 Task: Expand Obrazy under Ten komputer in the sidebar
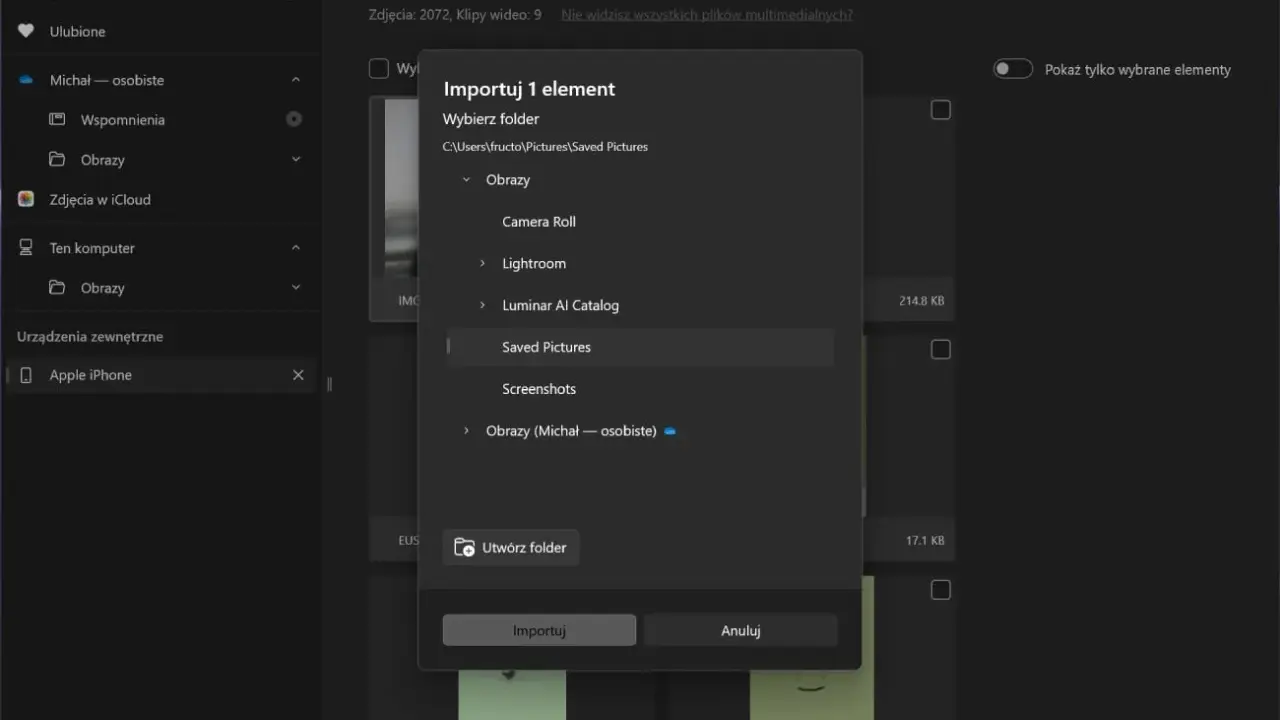[x=296, y=288]
